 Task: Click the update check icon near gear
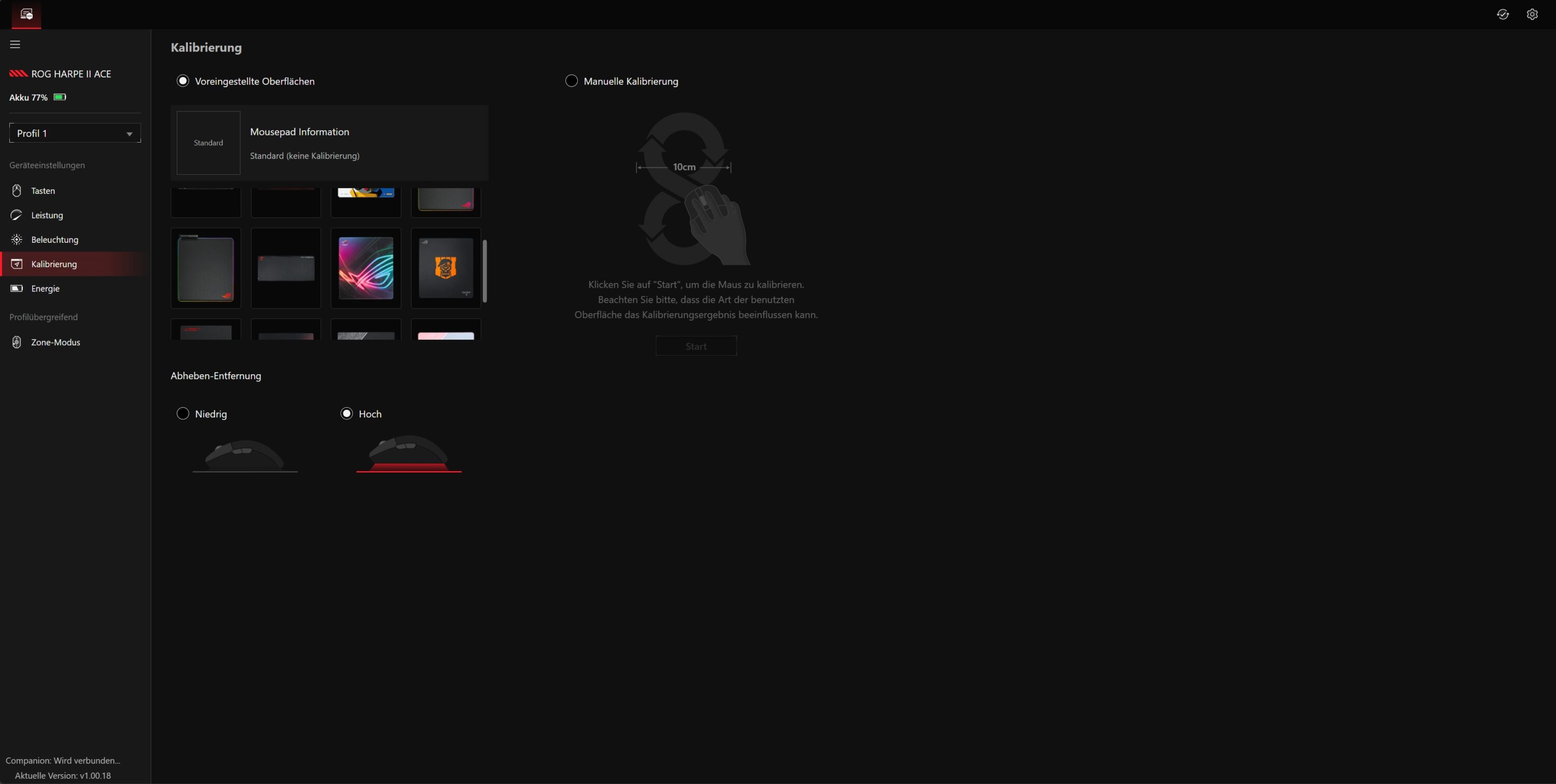pos(1503,15)
